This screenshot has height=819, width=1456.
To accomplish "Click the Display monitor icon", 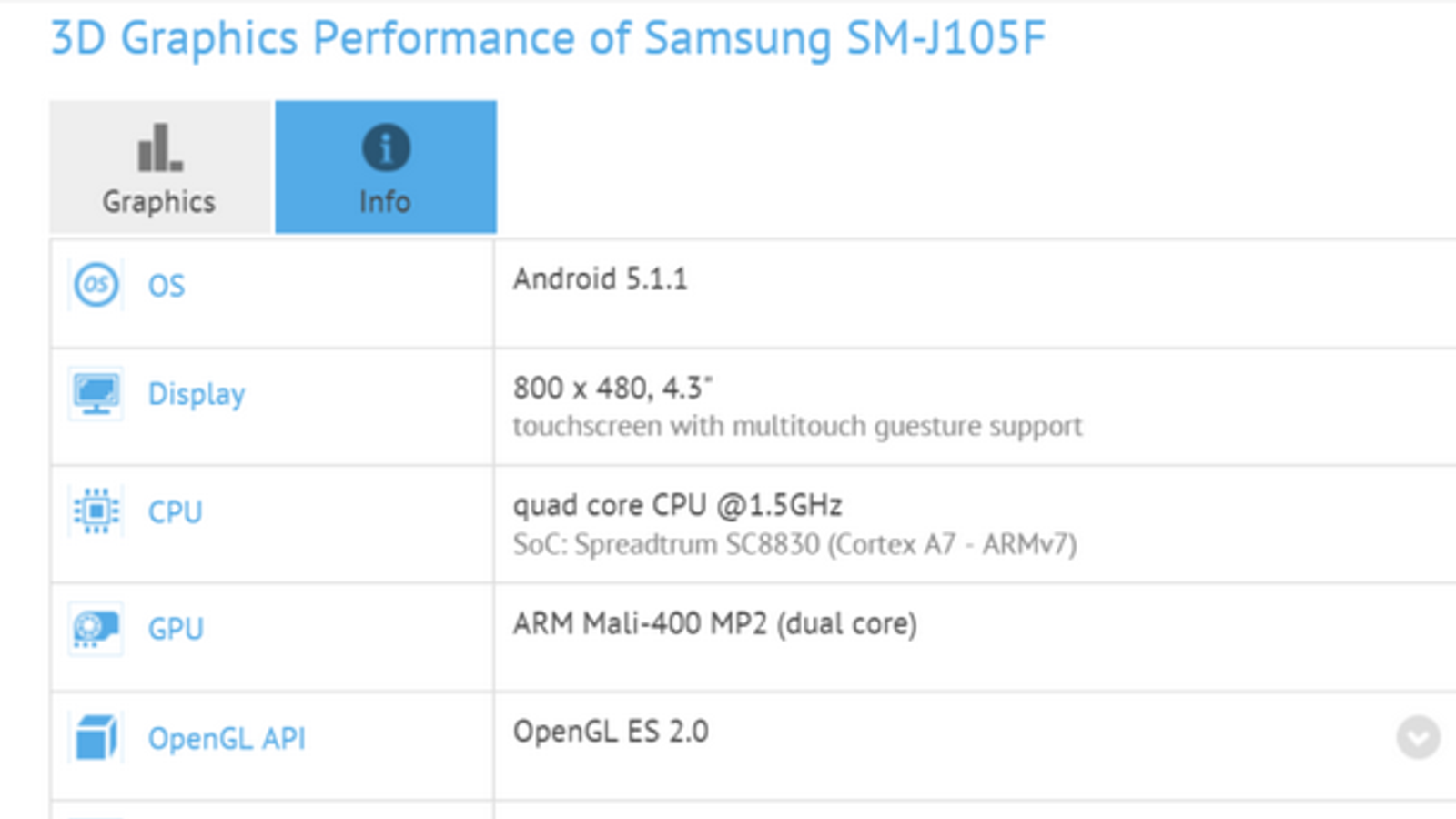I will pyautogui.click(x=96, y=394).
